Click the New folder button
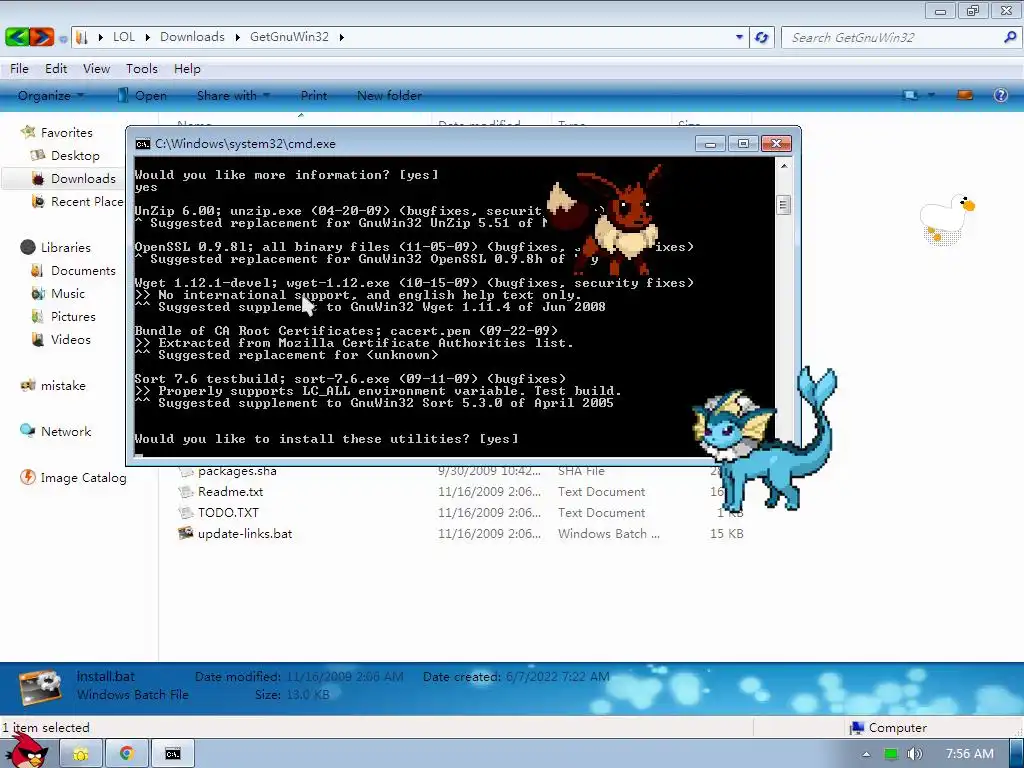Viewport: 1024px width, 768px height. coord(389,95)
